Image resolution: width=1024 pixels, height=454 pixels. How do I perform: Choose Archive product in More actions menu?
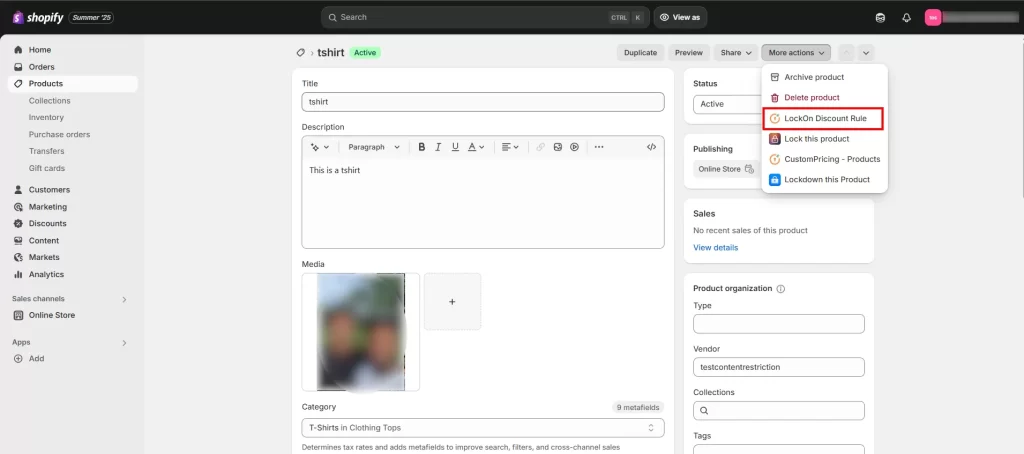click(x=813, y=77)
